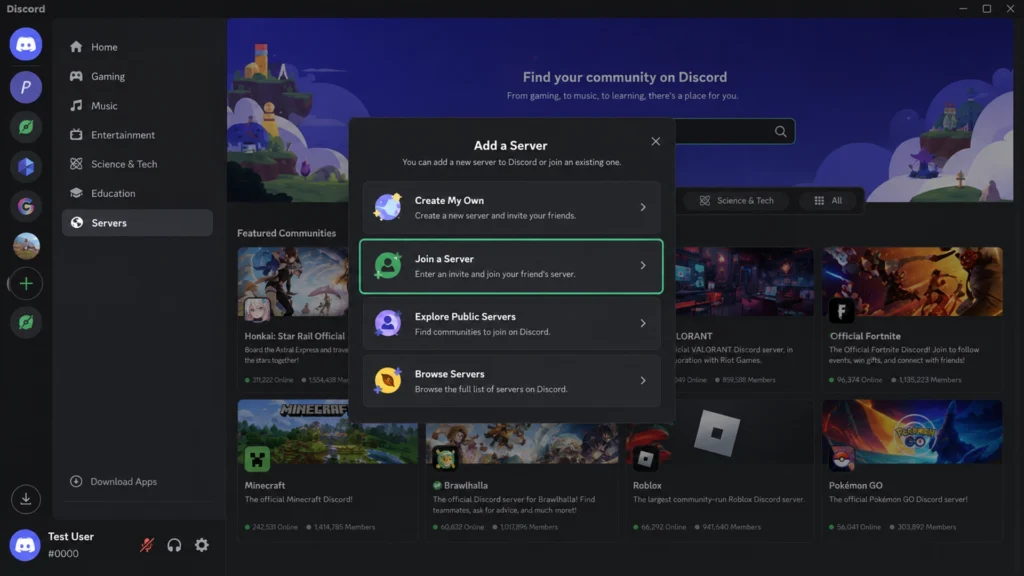Click the Minecraft creeper server icon

click(257, 458)
